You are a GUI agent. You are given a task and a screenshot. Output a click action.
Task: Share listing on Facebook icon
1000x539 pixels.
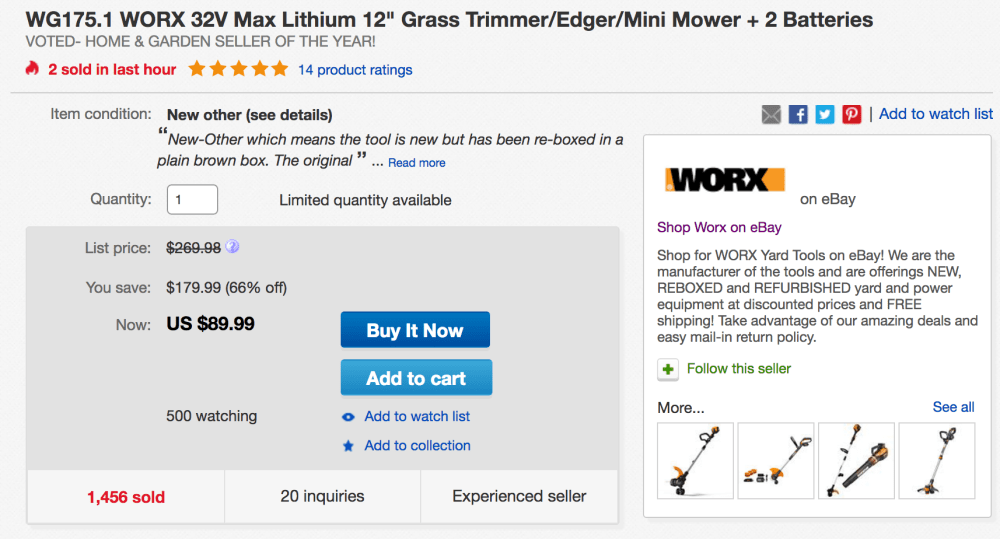pos(798,114)
